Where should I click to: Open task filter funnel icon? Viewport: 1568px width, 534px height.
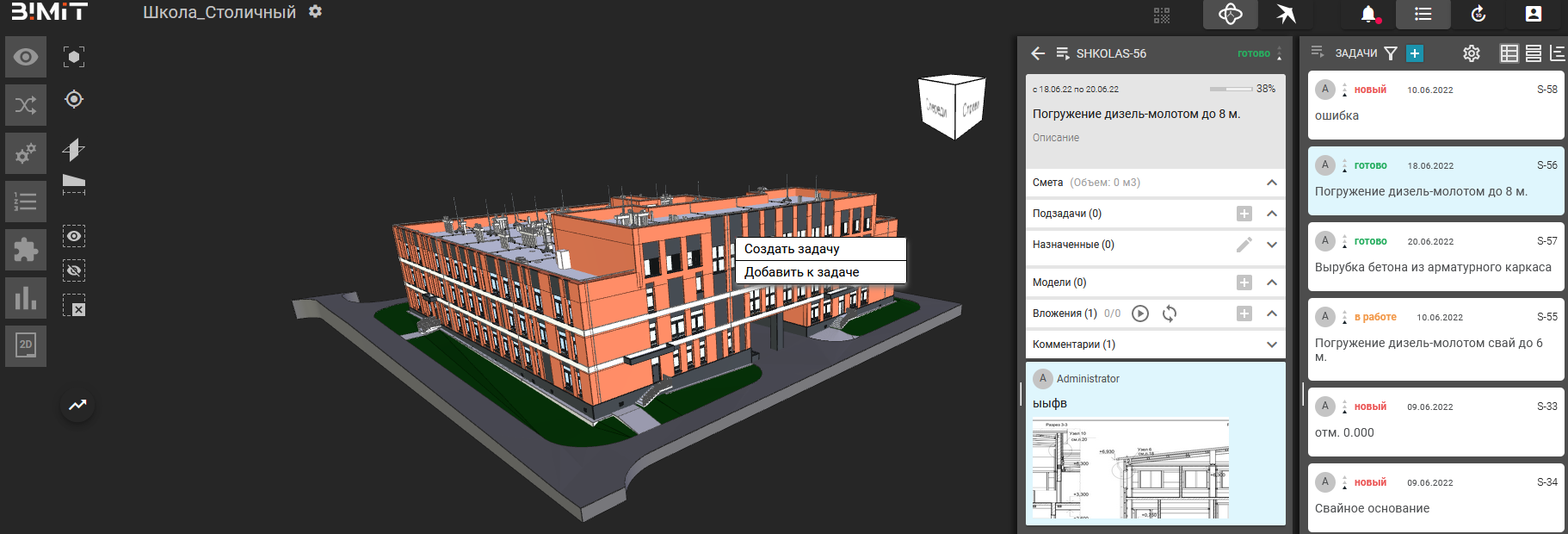coord(1390,53)
